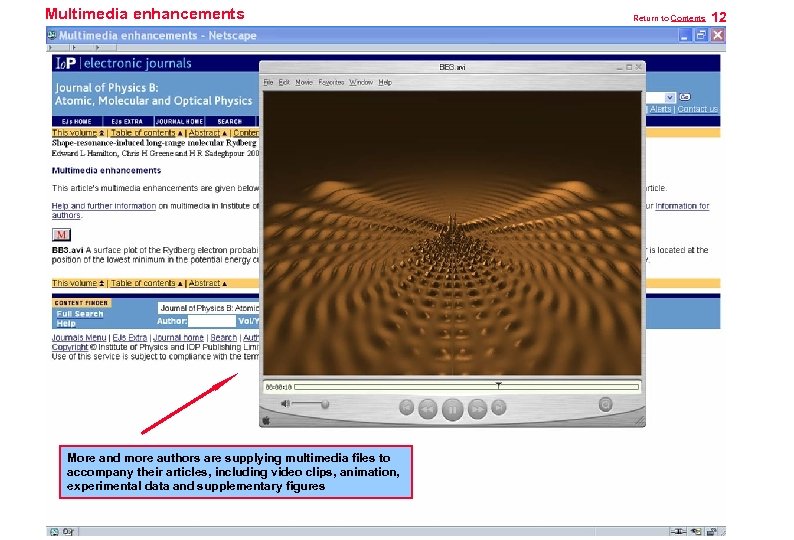Click the Go button beside dropdown
794x540 pixels.
[685, 97]
